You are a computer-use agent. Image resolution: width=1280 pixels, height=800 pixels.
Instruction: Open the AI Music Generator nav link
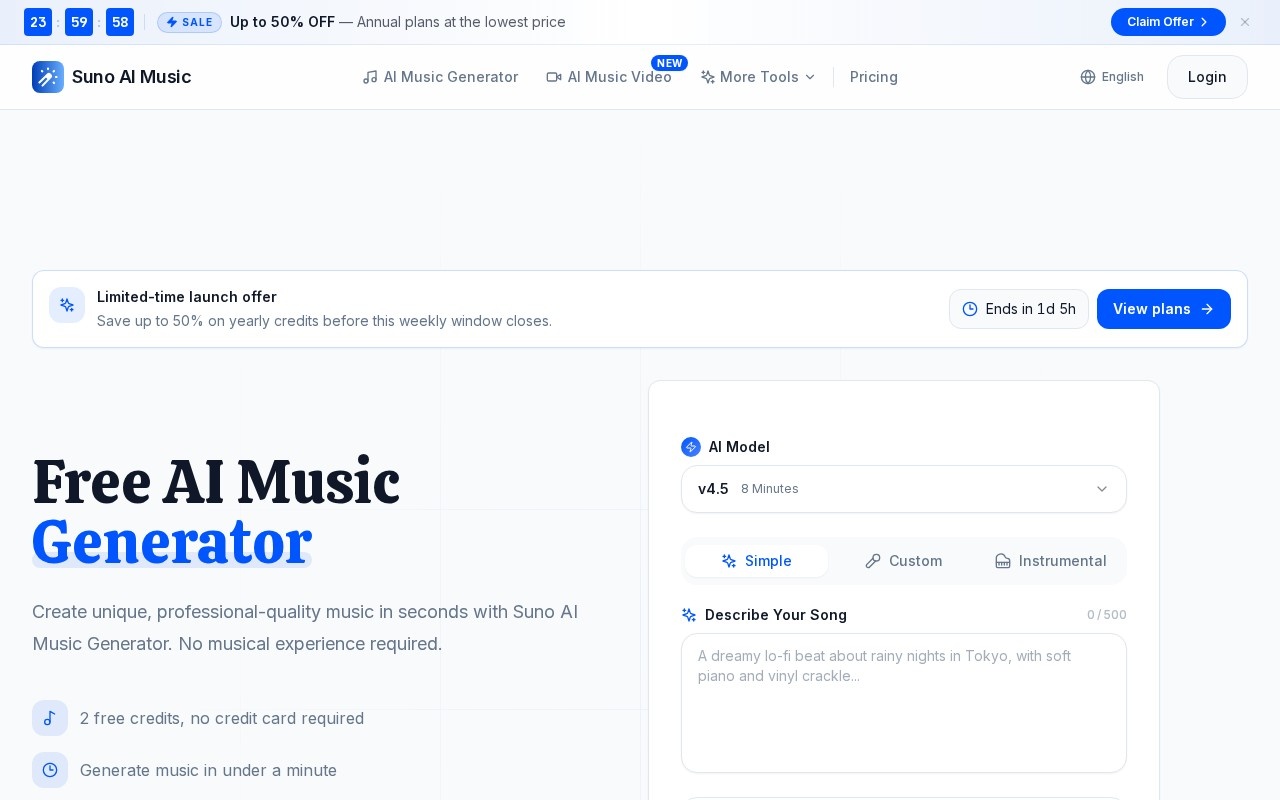point(440,77)
